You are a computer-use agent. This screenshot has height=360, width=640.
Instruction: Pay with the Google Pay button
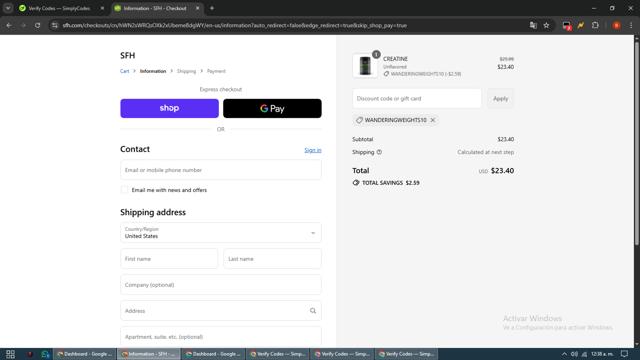(x=272, y=108)
